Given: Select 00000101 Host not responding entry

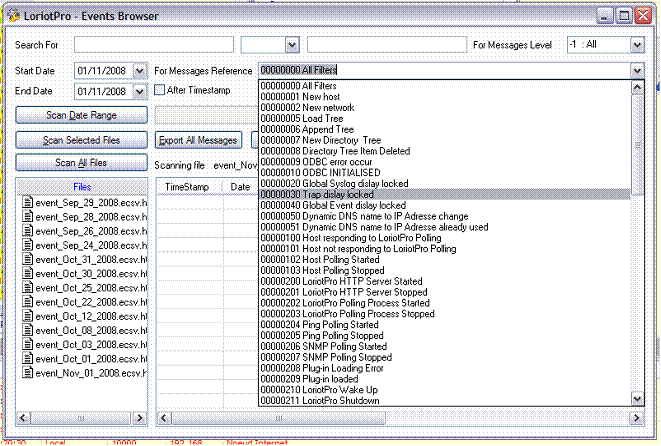Looking at the screenshot, I should click(445, 249).
